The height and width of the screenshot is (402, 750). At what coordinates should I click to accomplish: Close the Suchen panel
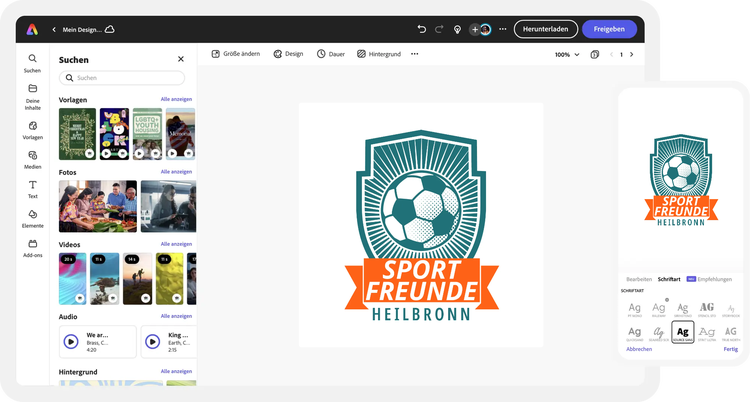[181, 59]
